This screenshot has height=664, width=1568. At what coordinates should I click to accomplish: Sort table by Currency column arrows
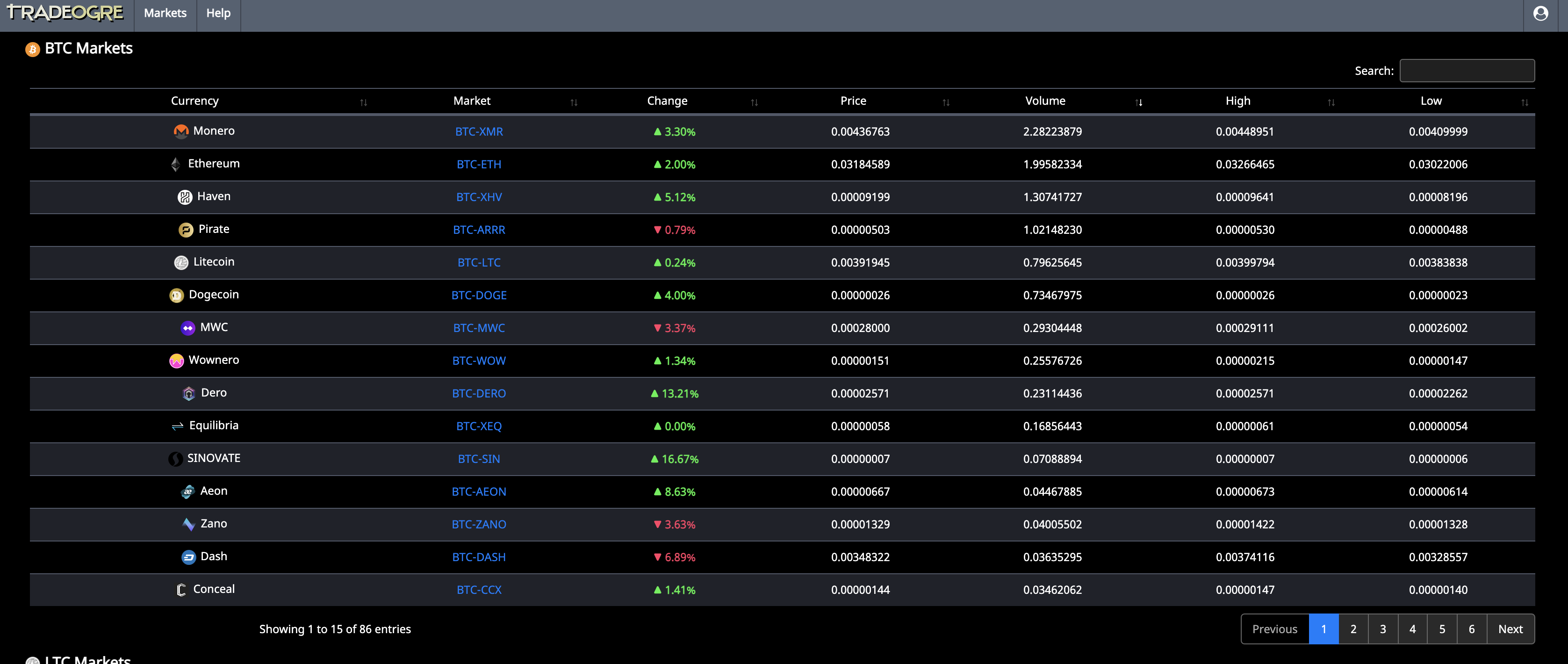(363, 102)
